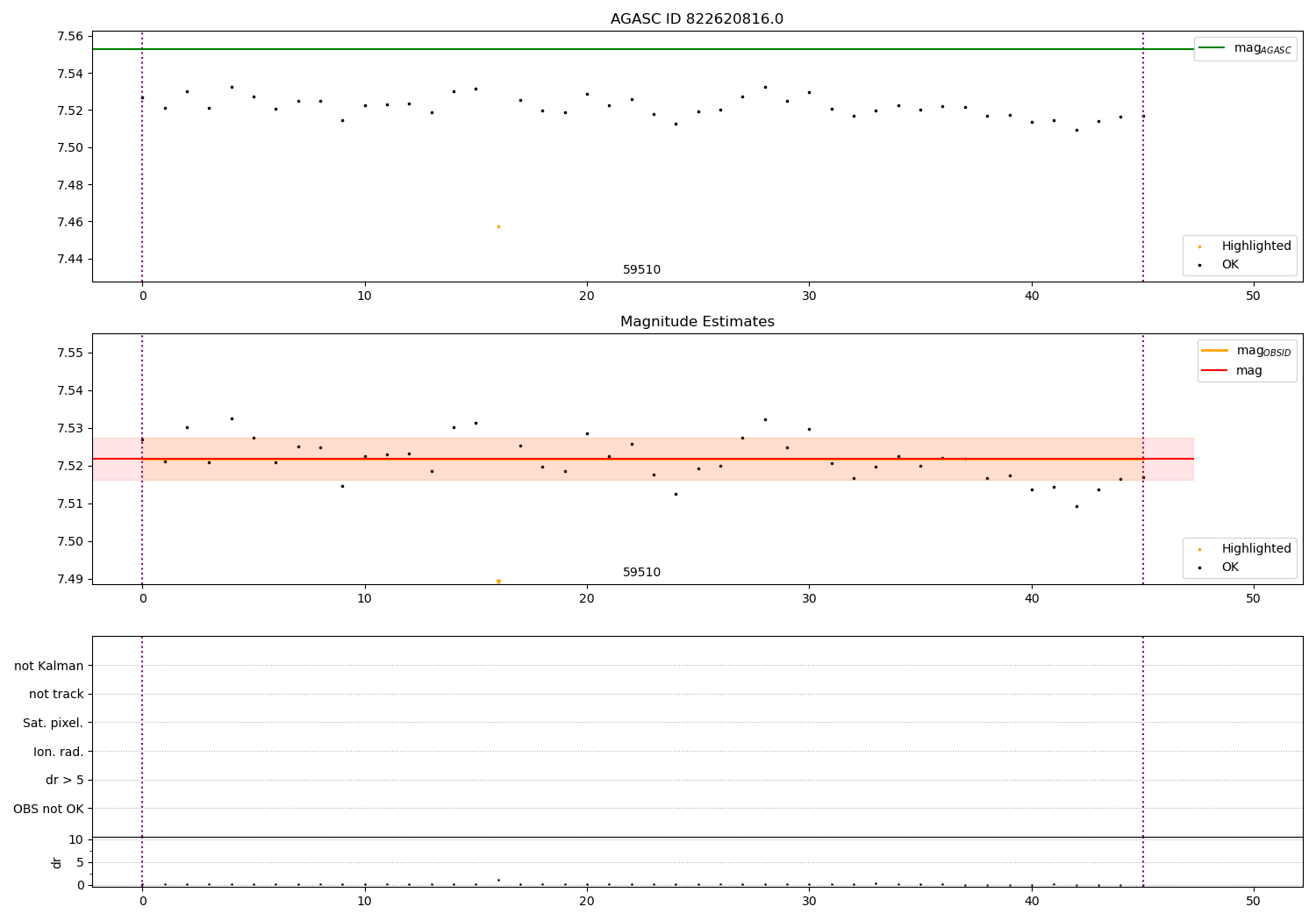
Task: Click the orange highlighted outlier point in top plot
Action: click(x=498, y=226)
